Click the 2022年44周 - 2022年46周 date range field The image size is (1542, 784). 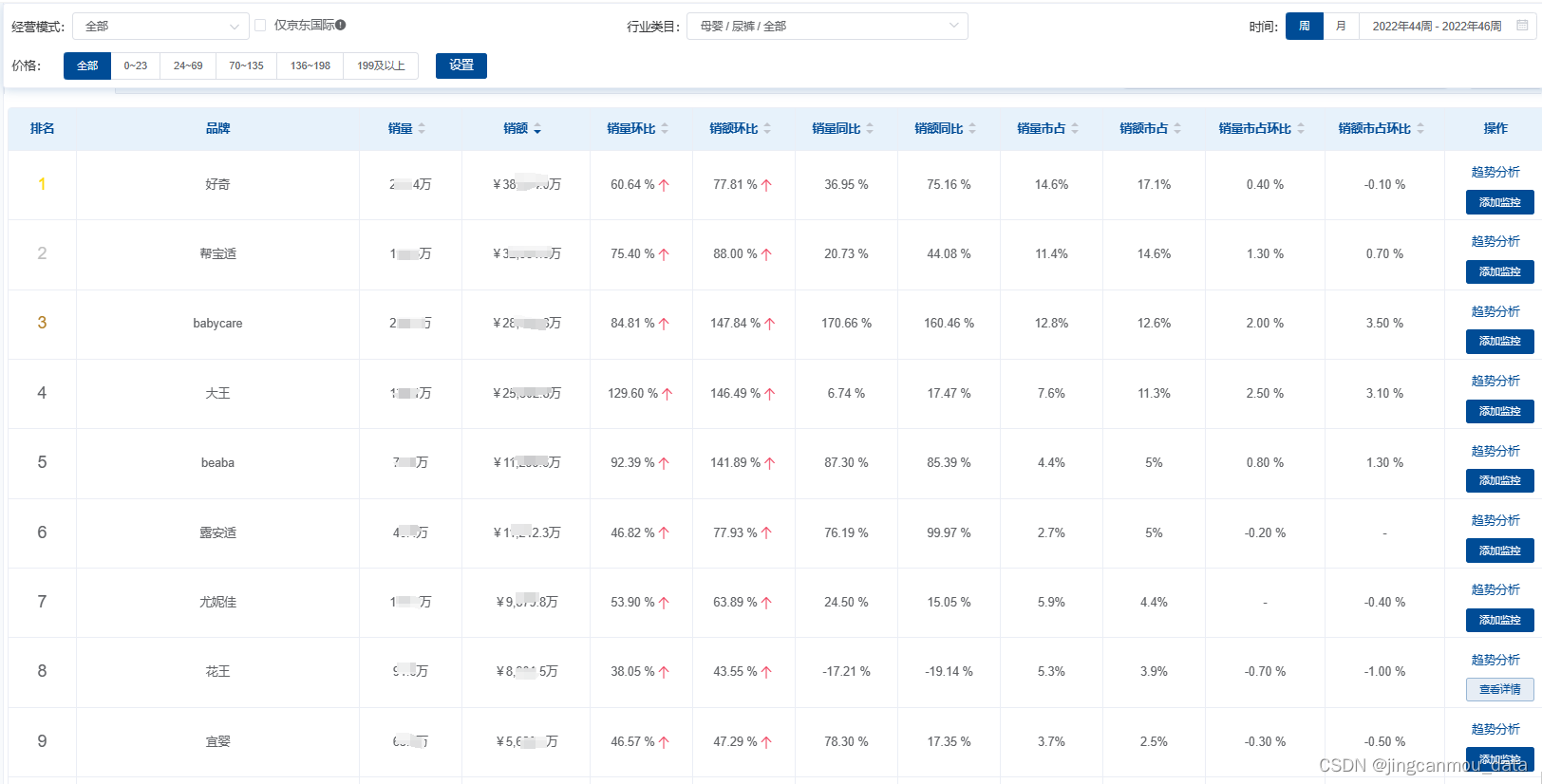coord(1448,26)
